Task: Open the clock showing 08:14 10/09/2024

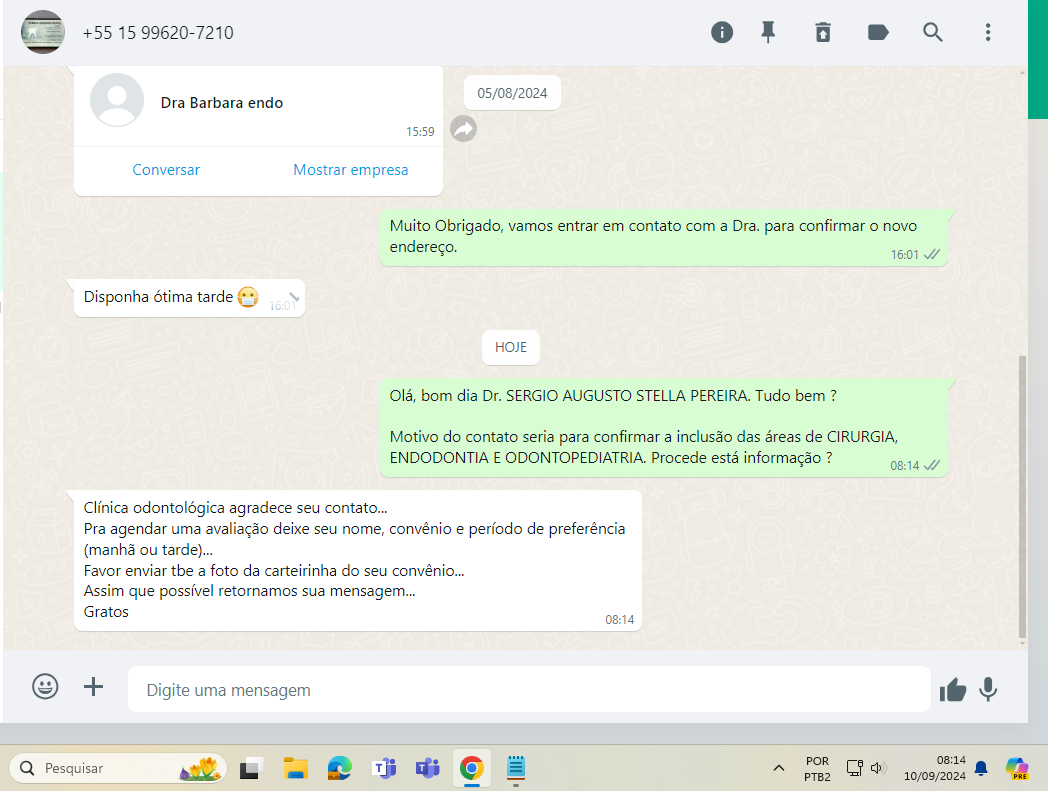Action: click(x=934, y=768)
